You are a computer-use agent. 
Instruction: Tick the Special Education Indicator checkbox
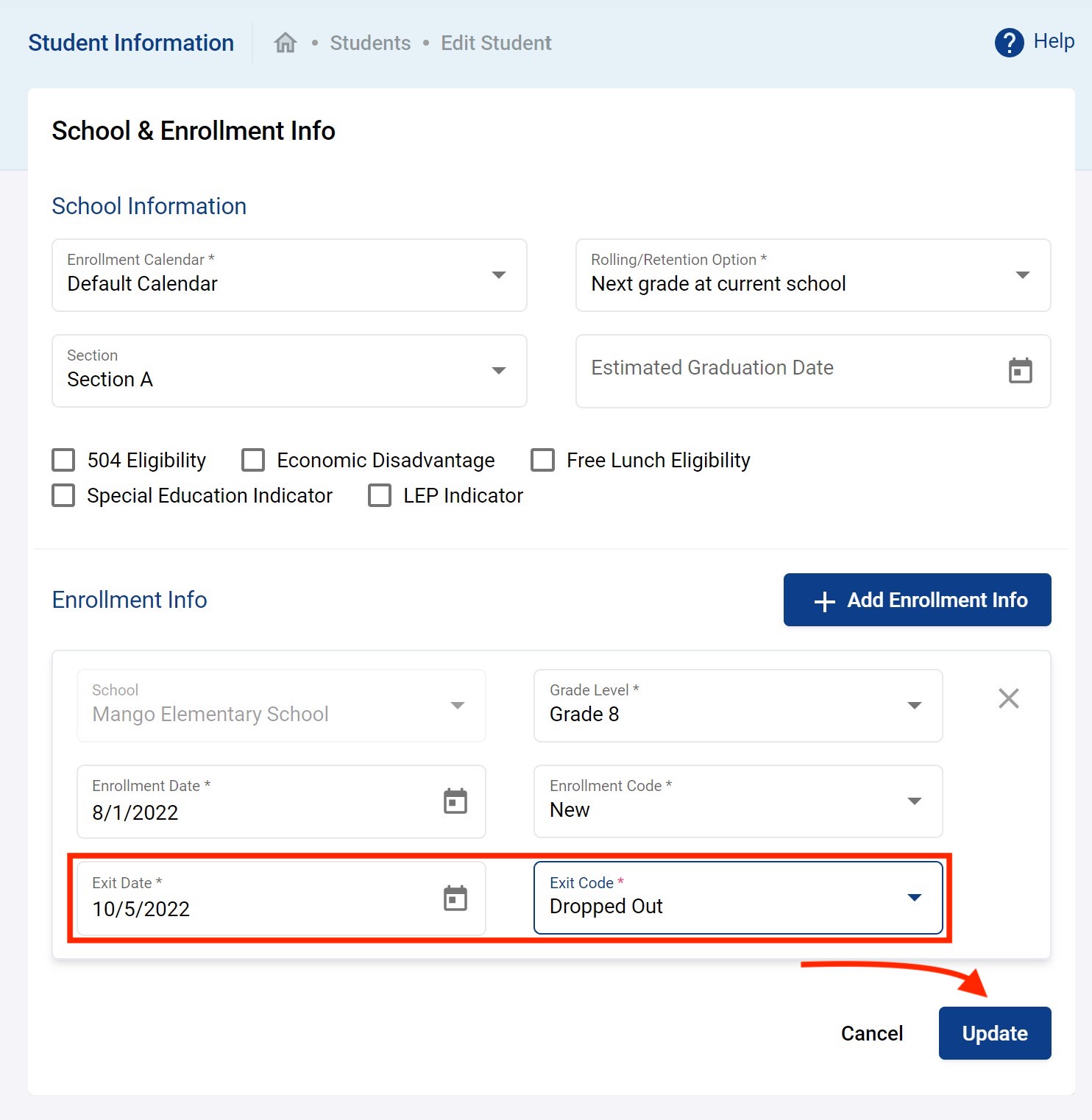click(64, 496)
